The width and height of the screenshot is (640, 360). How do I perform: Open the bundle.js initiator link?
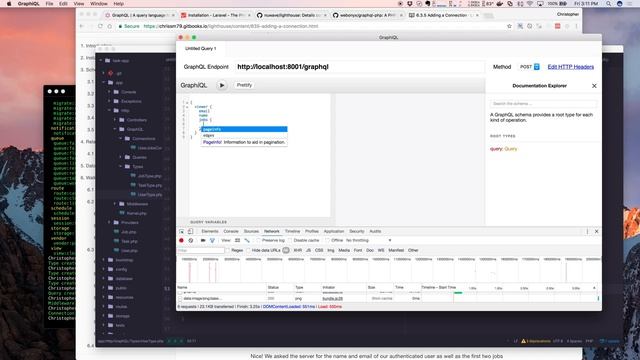click(x=333, y=299)
